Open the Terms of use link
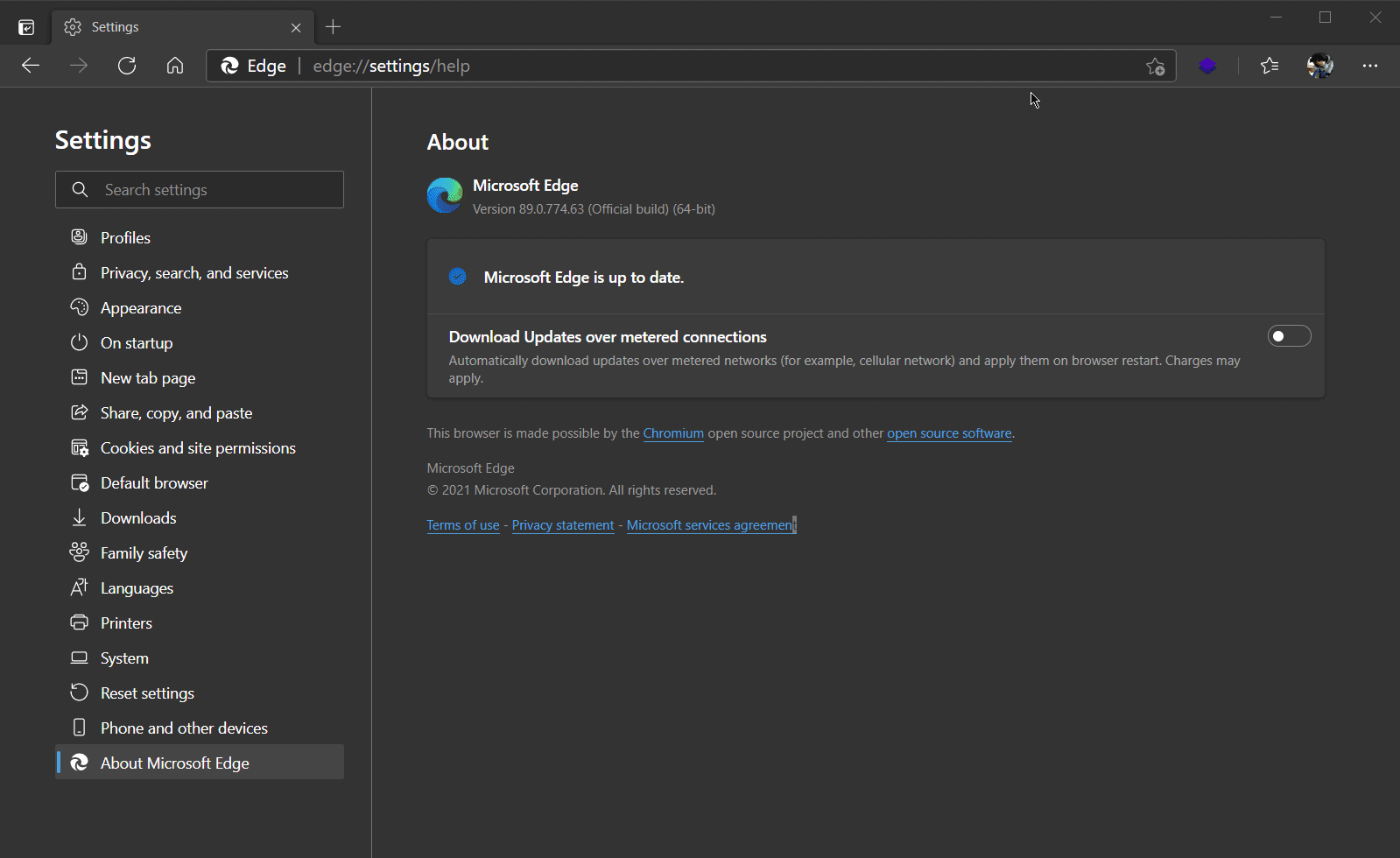This screenshot has width=1400, height=858. tap(463, 525)
